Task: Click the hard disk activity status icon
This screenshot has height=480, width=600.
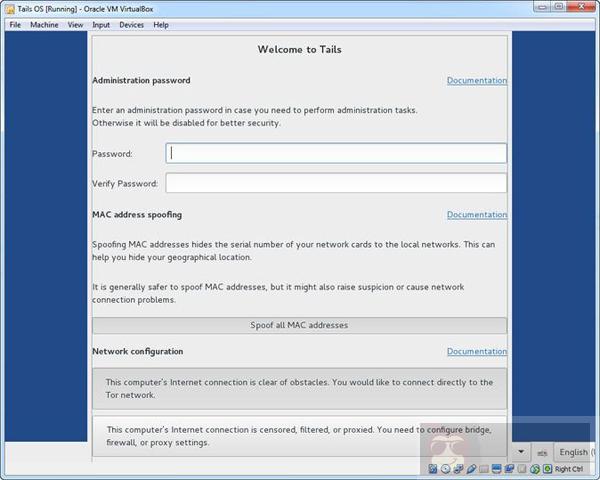Action: coord(432,469)
